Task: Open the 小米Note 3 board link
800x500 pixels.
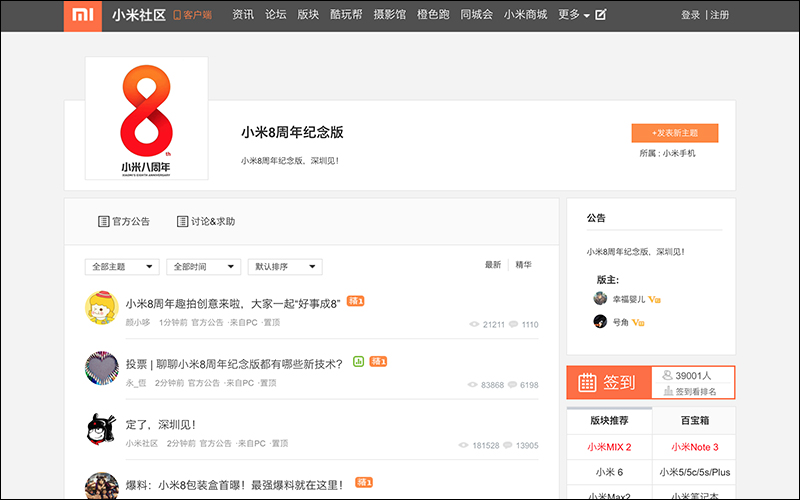Action: pos(694,447)
